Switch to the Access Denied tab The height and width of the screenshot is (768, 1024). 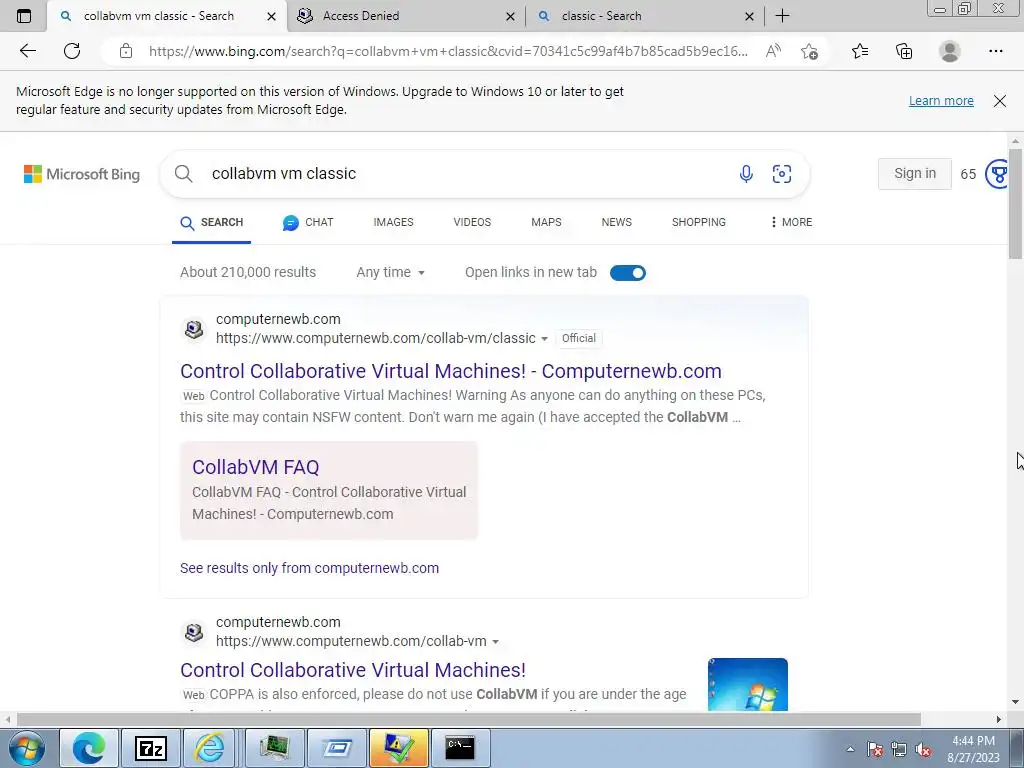point(405,16)
